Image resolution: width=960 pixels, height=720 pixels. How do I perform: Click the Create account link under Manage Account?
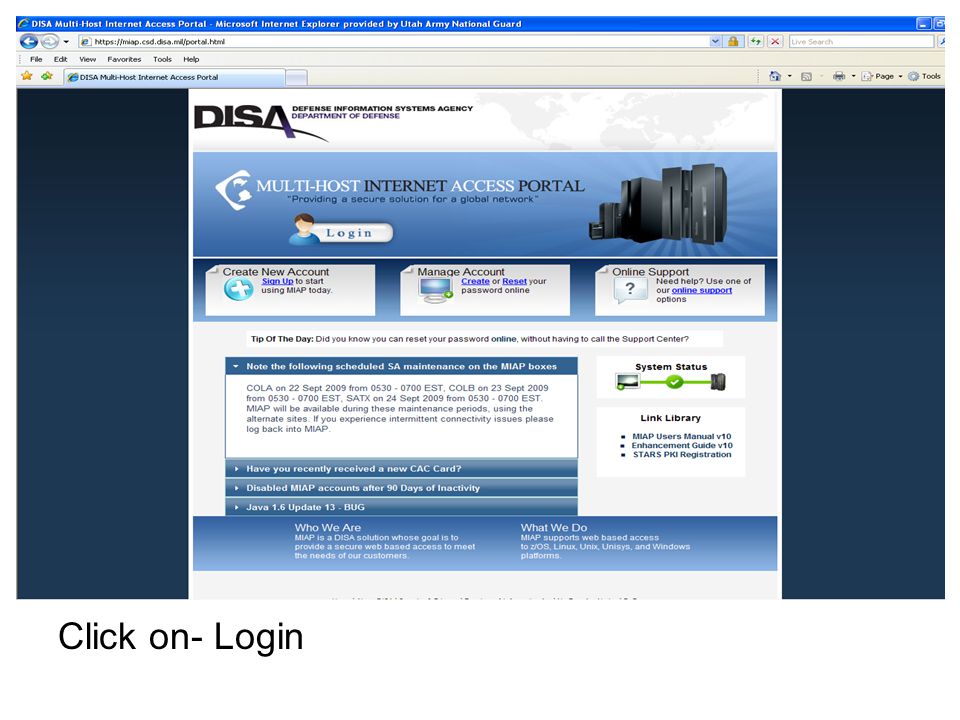tap(475, 281)
